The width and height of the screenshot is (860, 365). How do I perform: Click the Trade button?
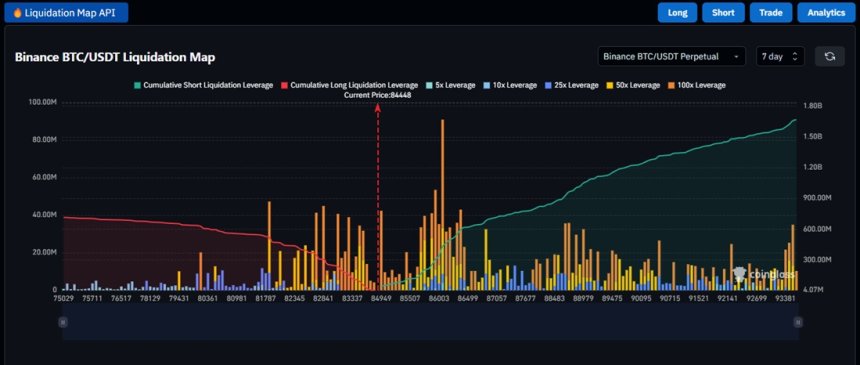[771, 13]
